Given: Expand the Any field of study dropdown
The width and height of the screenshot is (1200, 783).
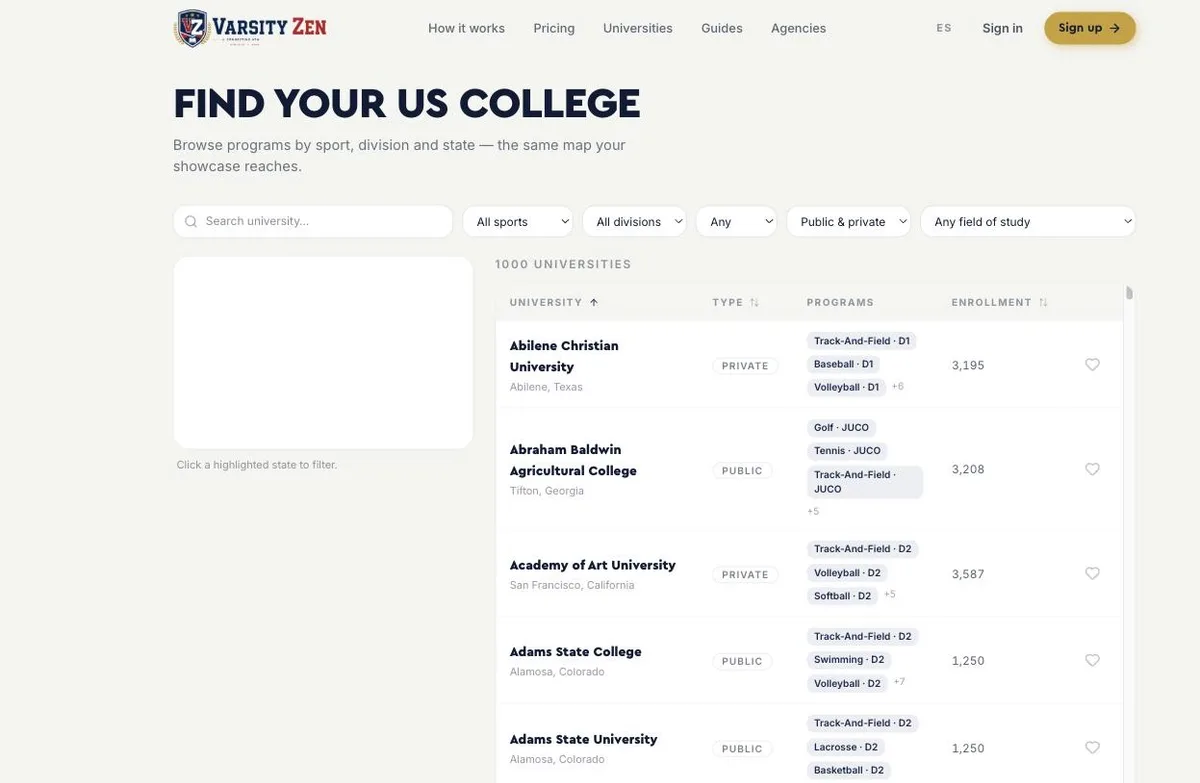Looking at the screenshot, I should [x=1028, y=222].
